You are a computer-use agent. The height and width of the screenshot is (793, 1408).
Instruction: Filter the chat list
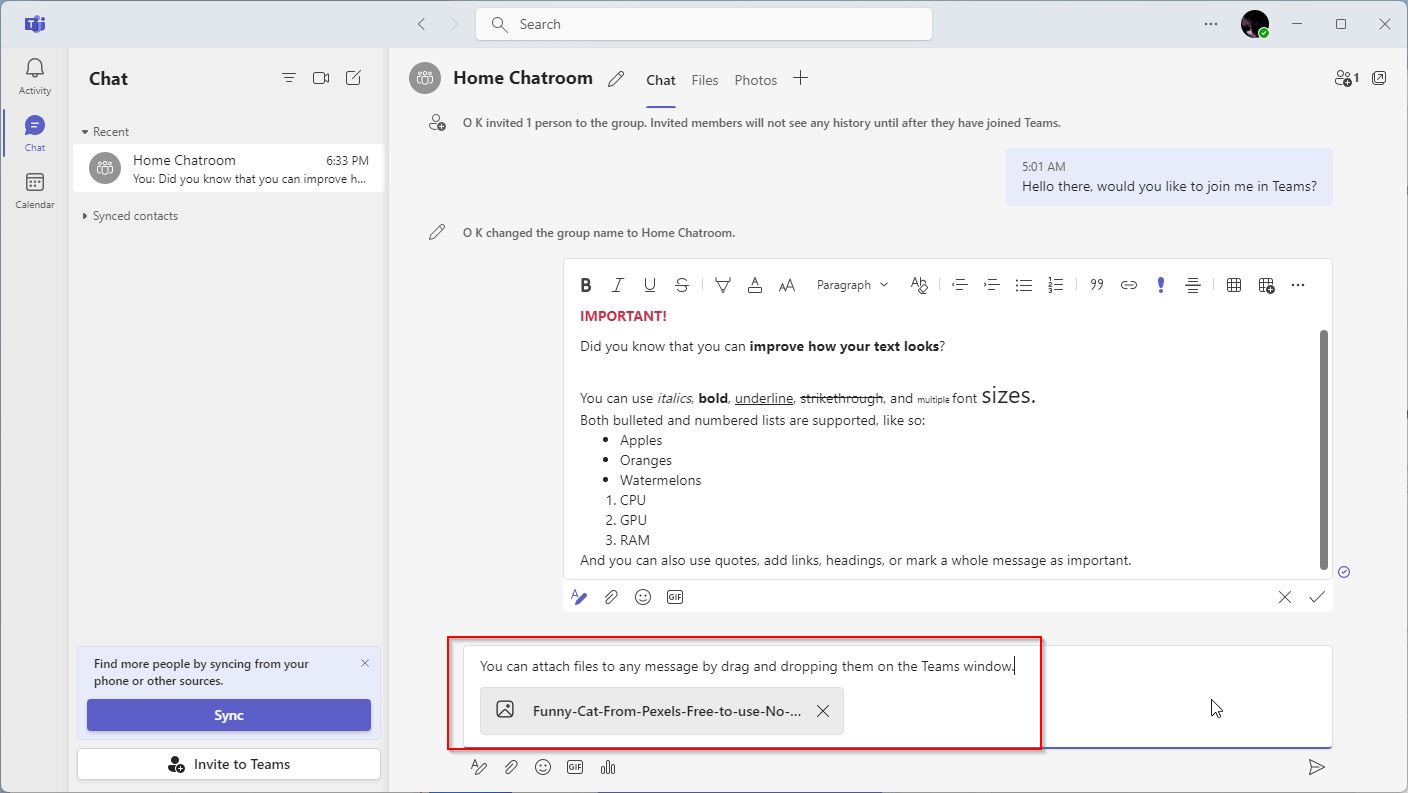pyautogui.click(x=289, y=78)
